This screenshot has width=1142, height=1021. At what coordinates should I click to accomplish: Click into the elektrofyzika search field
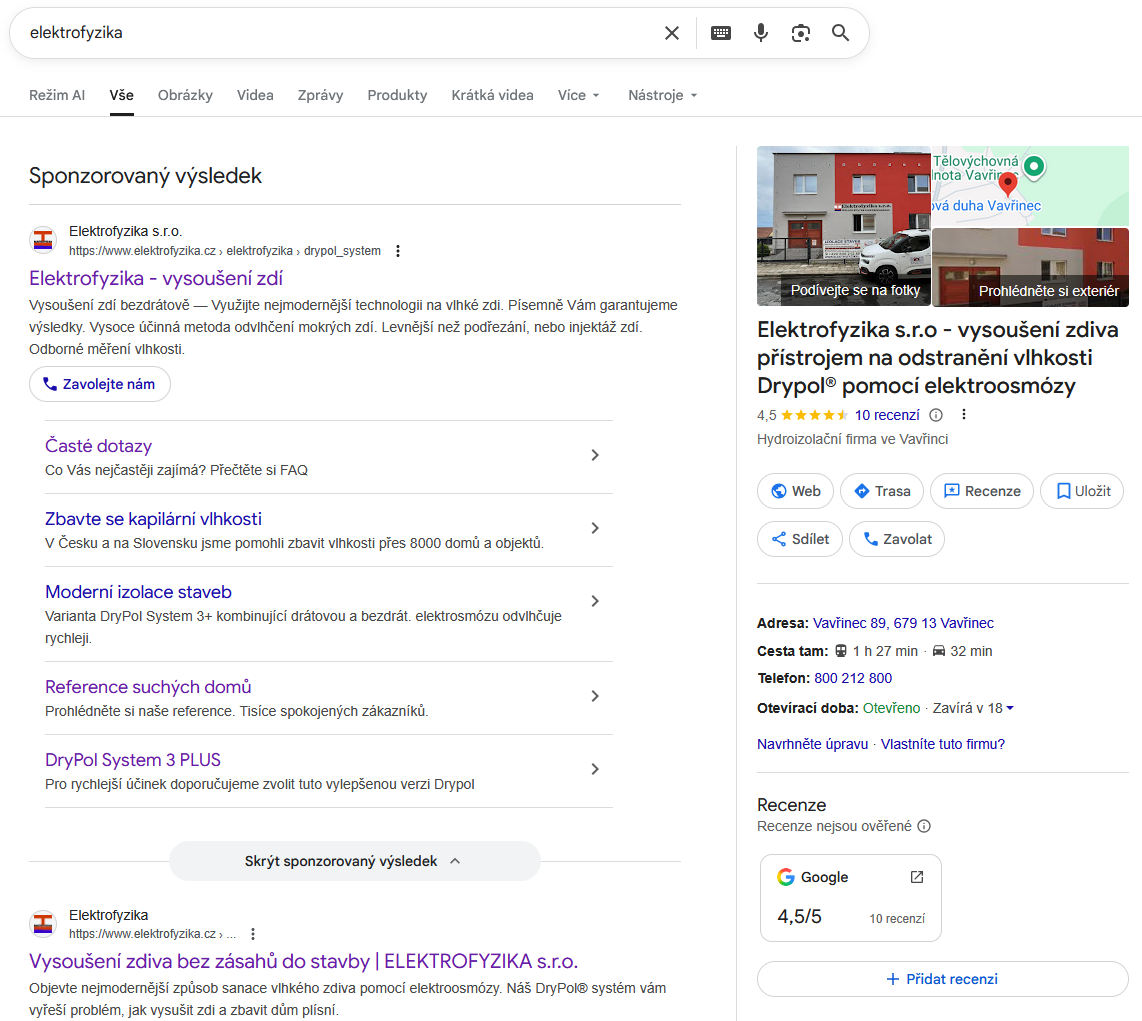click(330, 33)
